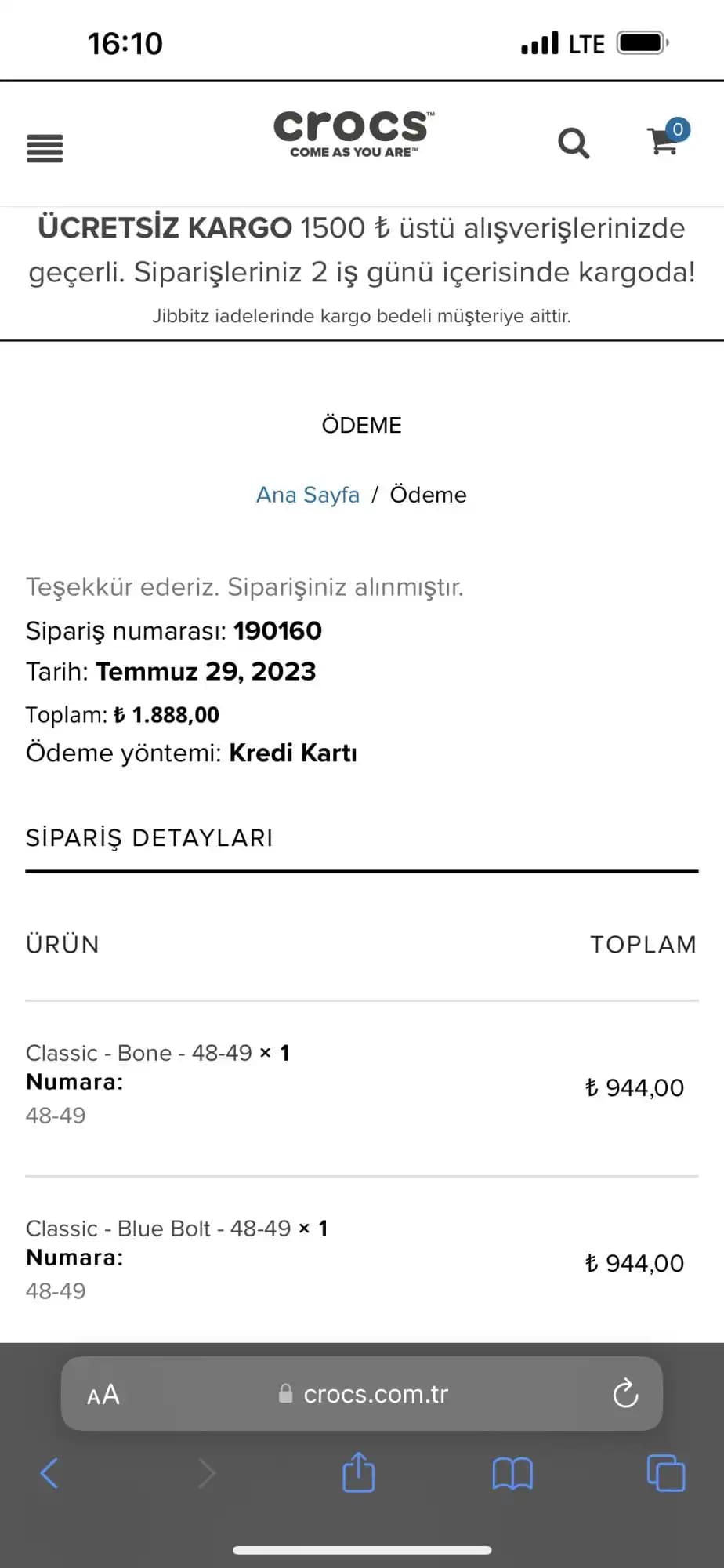Open the shopping cart icon

pos(662,143)
